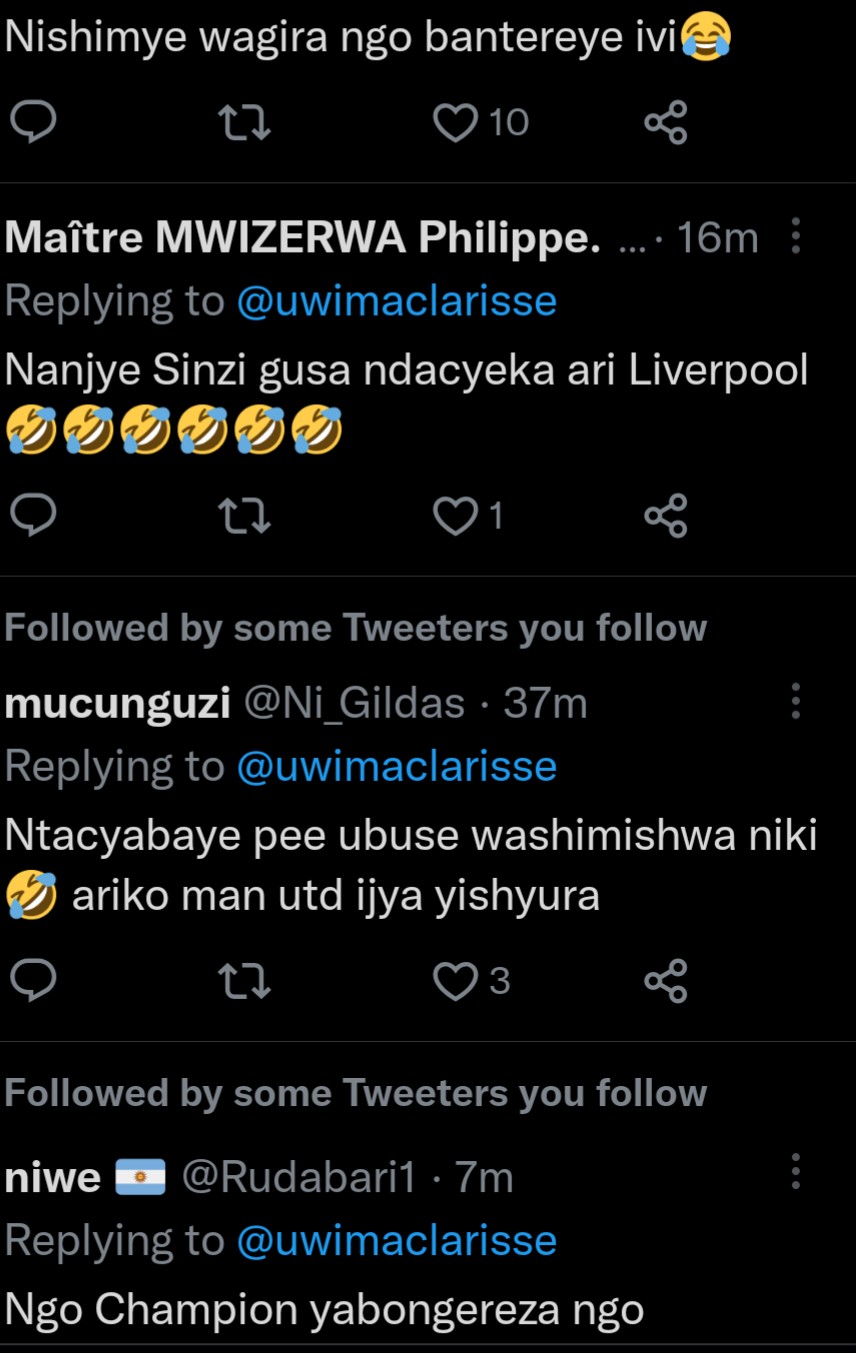Retweet mucunguzi's man utd tweet
The height and width of the screenshot is (1353, 856).
(244, 981)
